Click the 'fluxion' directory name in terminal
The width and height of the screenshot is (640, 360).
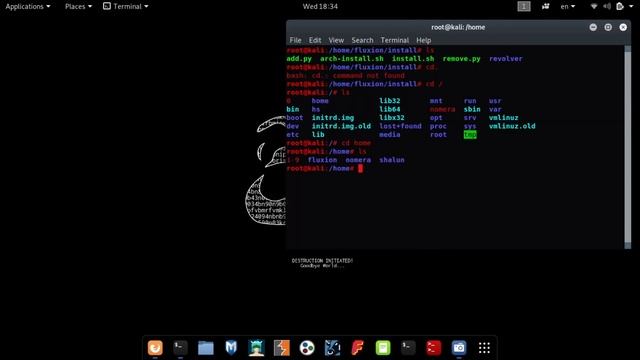(x=322, y=160)
